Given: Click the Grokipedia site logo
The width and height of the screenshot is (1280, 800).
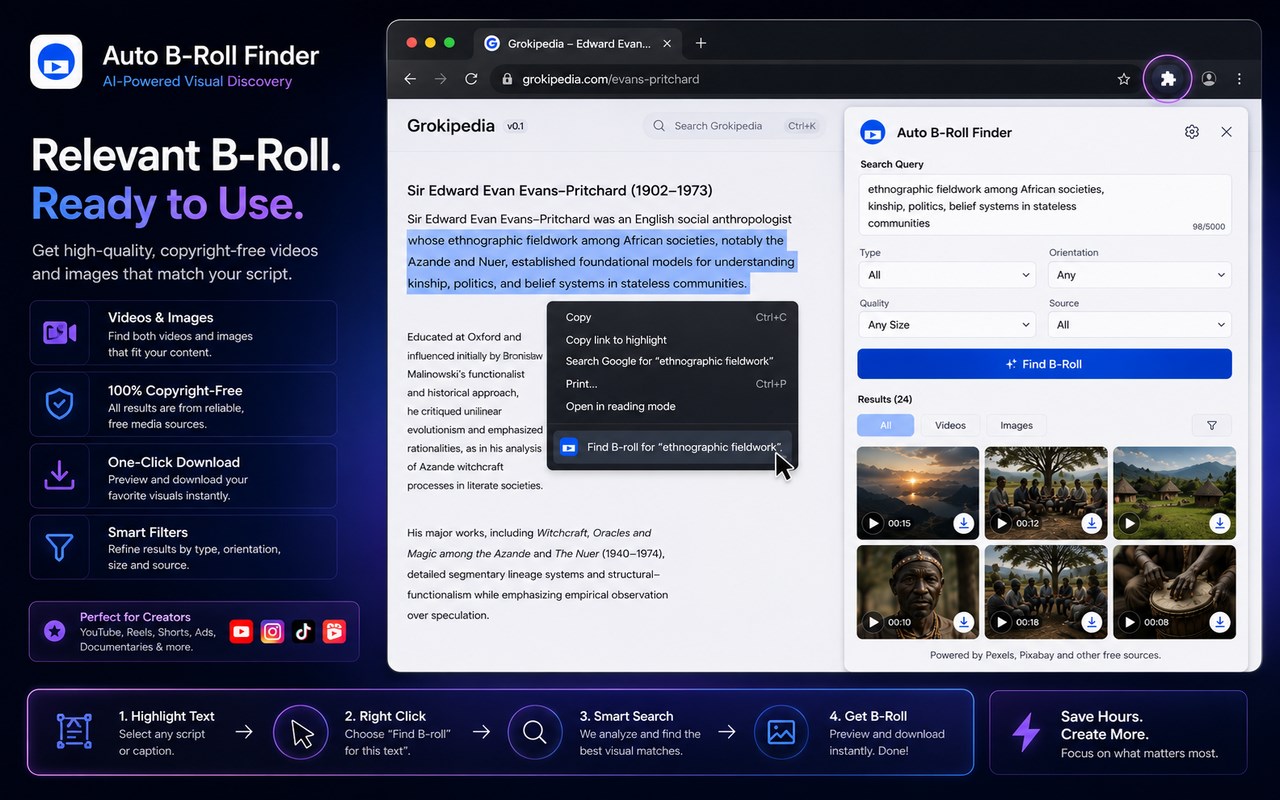Looking at the screenshot, I should 451,126.
